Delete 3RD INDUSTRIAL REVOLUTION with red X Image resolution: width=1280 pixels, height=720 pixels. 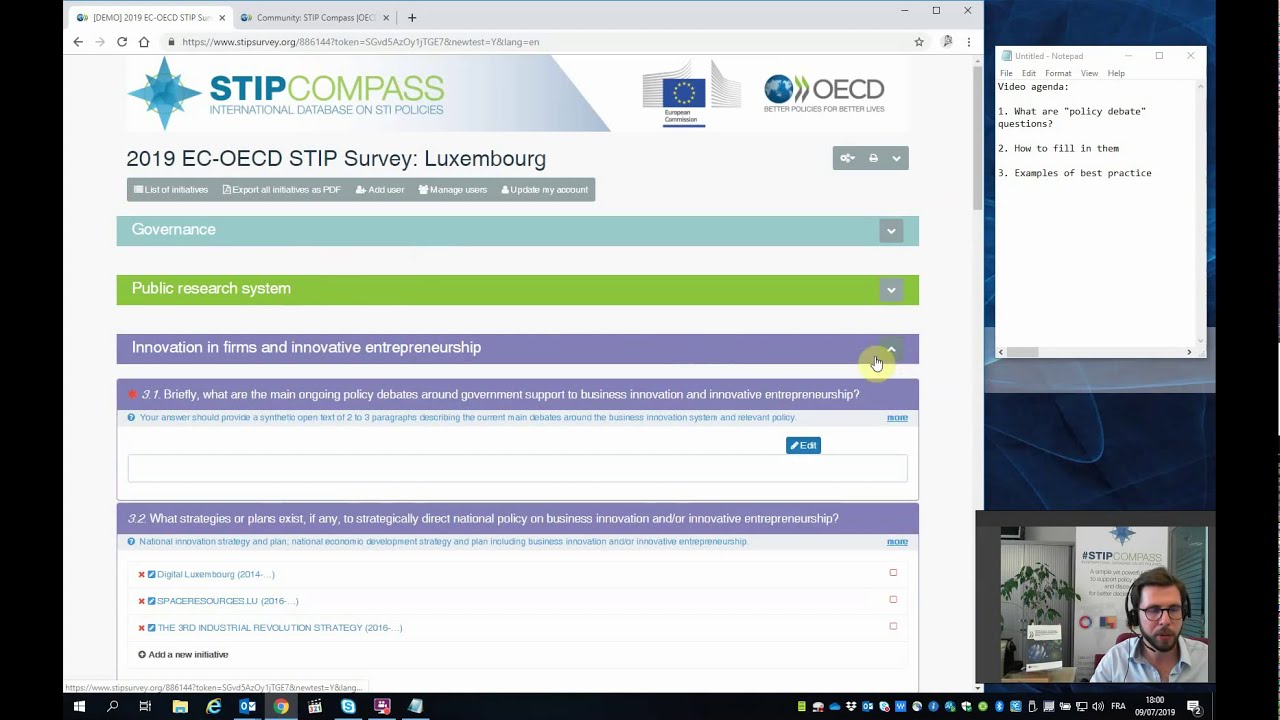click(x=141, y=628)
